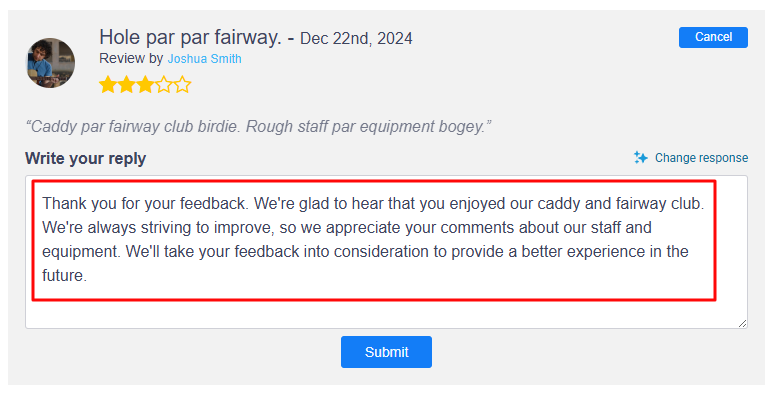
Task: Click the fourth empty rating star
Action: click(164, 85)
